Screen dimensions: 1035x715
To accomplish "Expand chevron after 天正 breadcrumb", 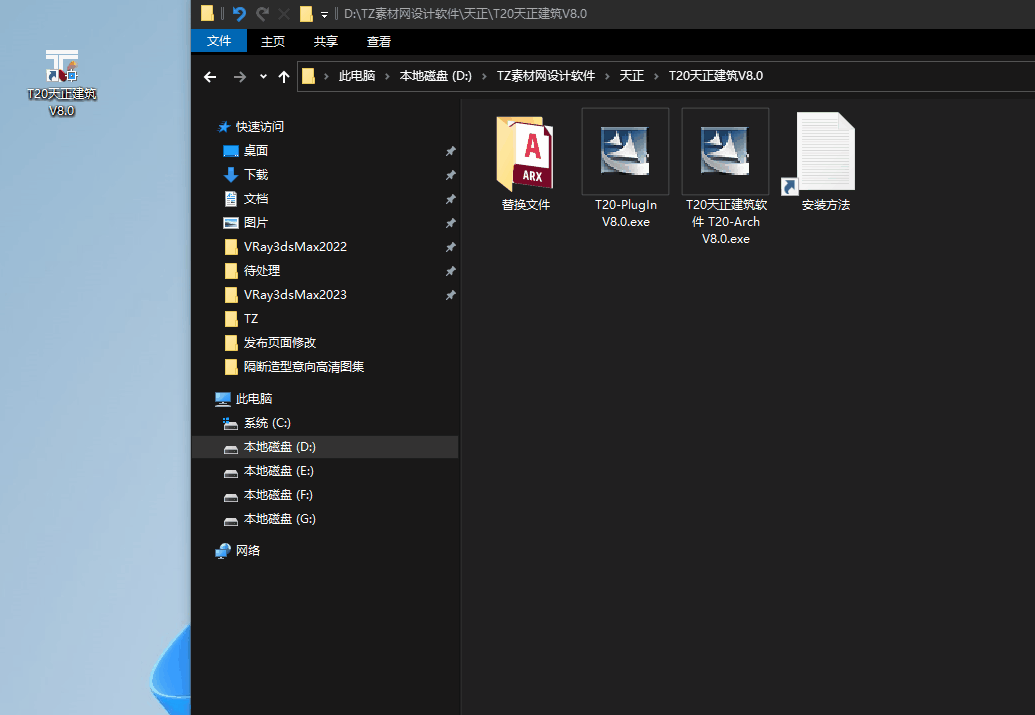I will 656,77.
